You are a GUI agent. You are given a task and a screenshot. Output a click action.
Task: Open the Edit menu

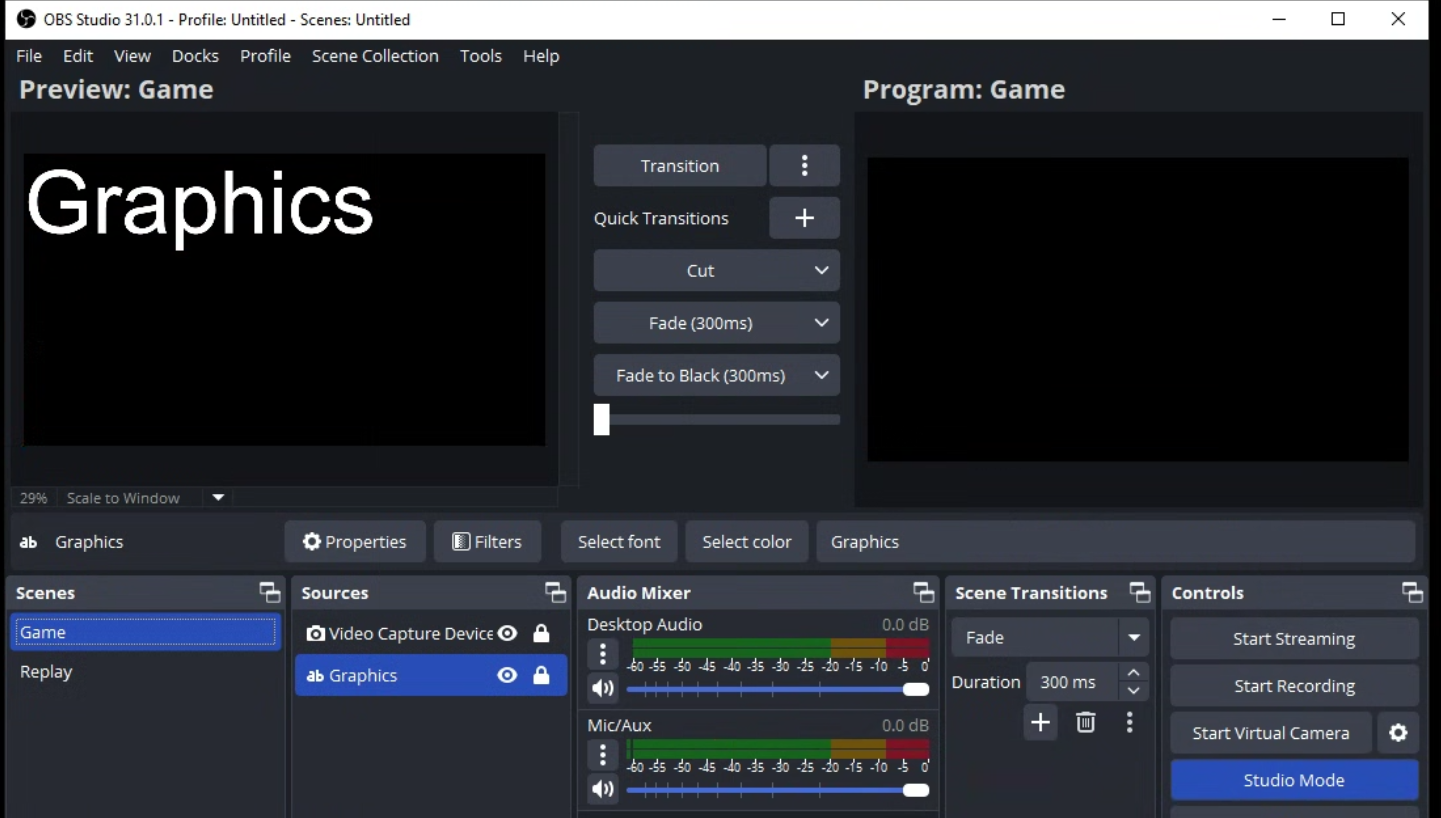coord(78,56)
